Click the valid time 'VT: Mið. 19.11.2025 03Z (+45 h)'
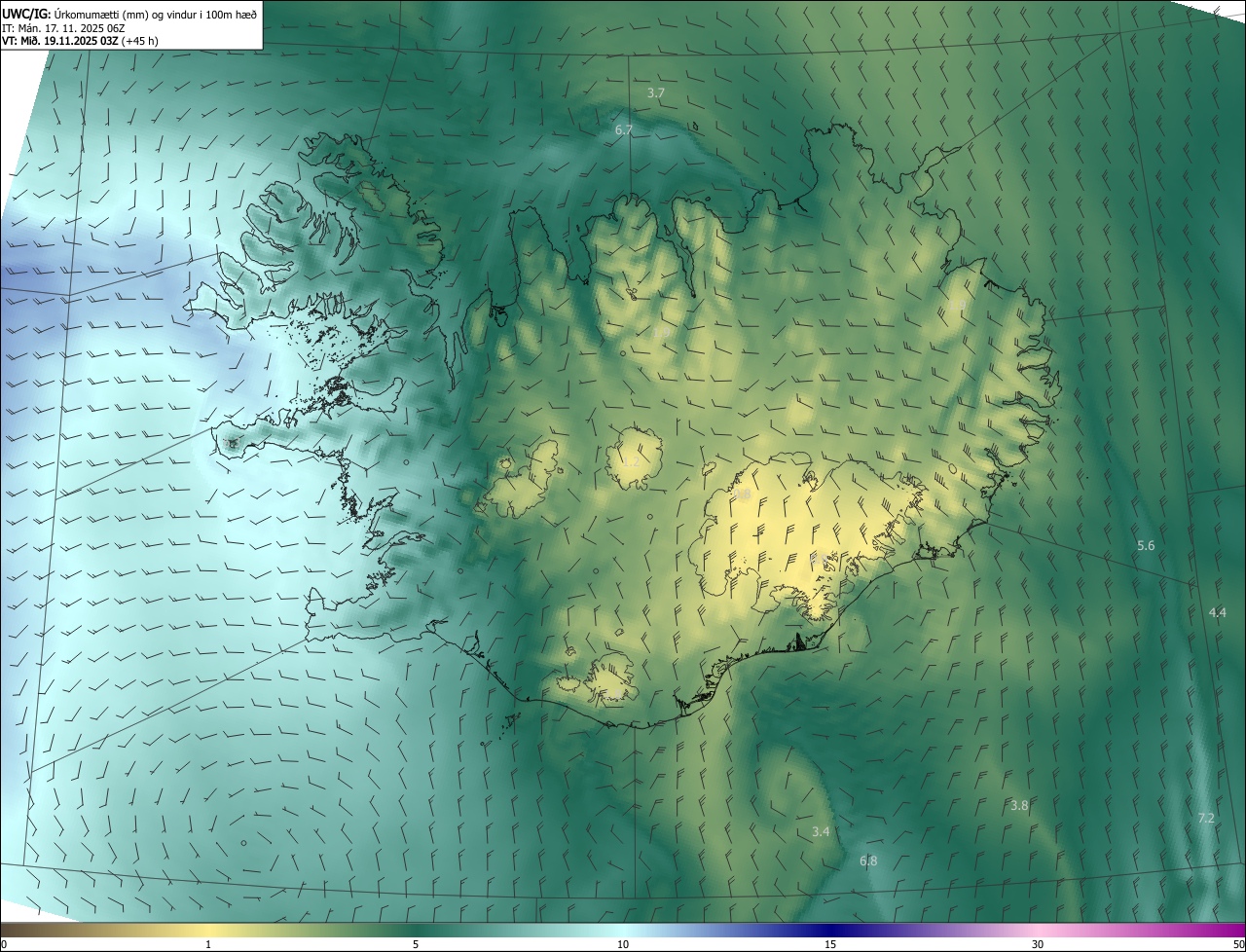Image resolution: width=1246 pixels, height=952 pixels. (x=80, y=41)
